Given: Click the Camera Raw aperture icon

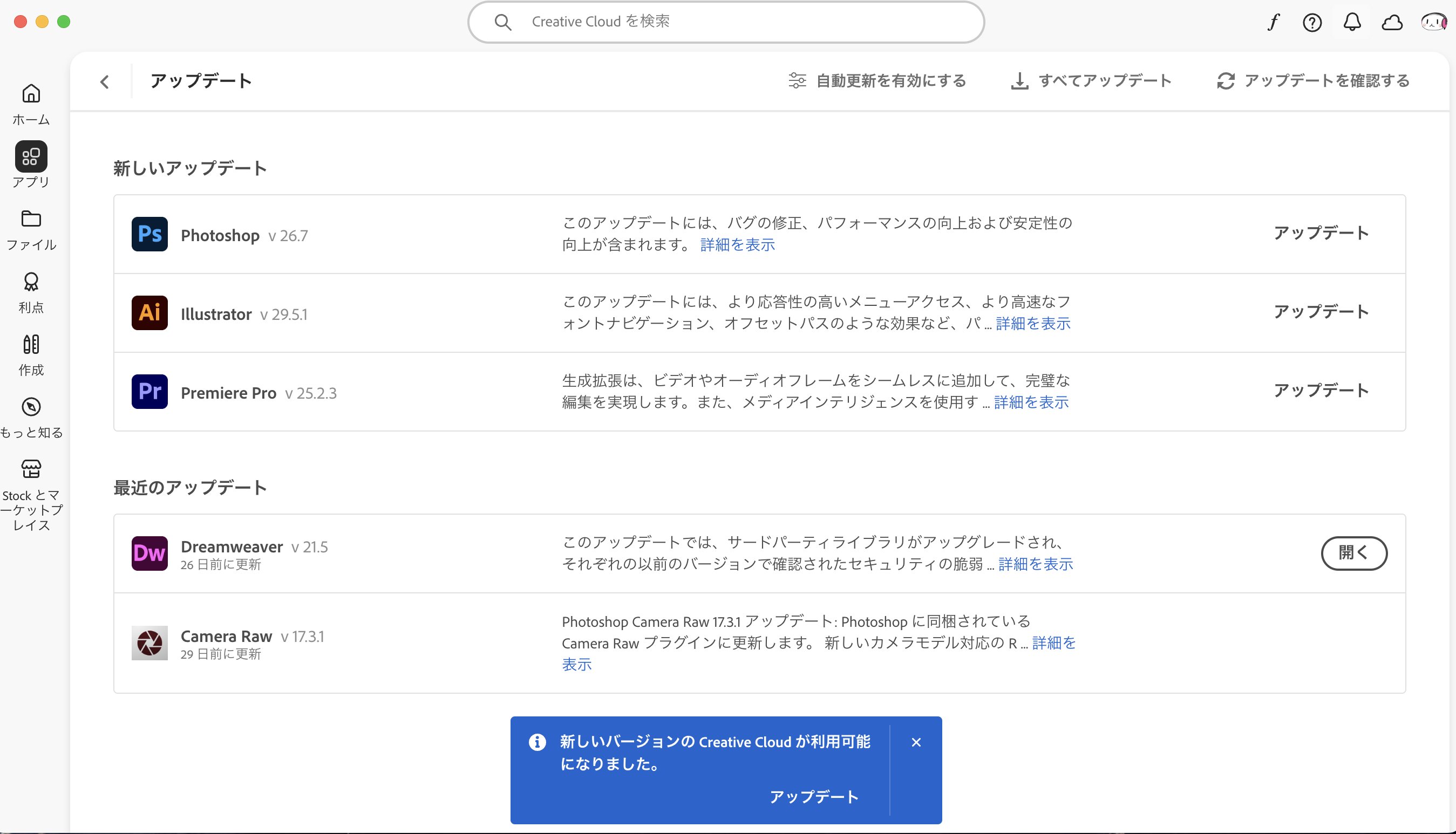Looking at the screenshot, I should tap(149, 642).
